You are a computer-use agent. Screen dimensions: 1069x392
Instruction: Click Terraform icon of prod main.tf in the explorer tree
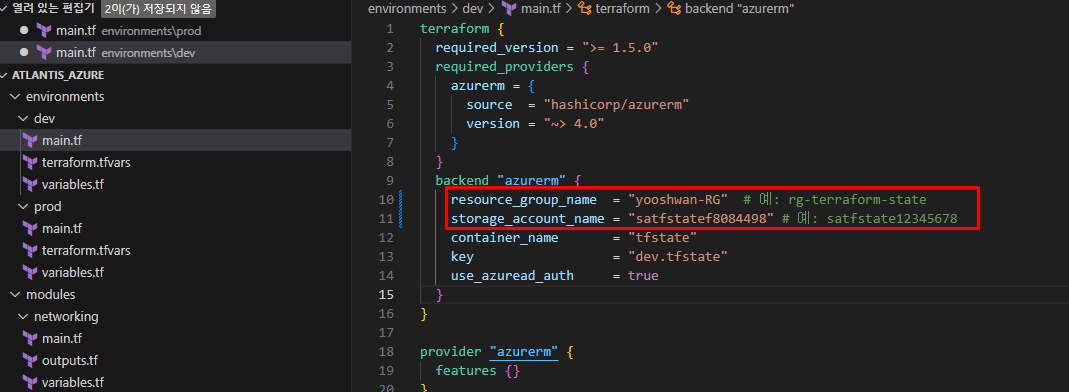coord(29,228)
